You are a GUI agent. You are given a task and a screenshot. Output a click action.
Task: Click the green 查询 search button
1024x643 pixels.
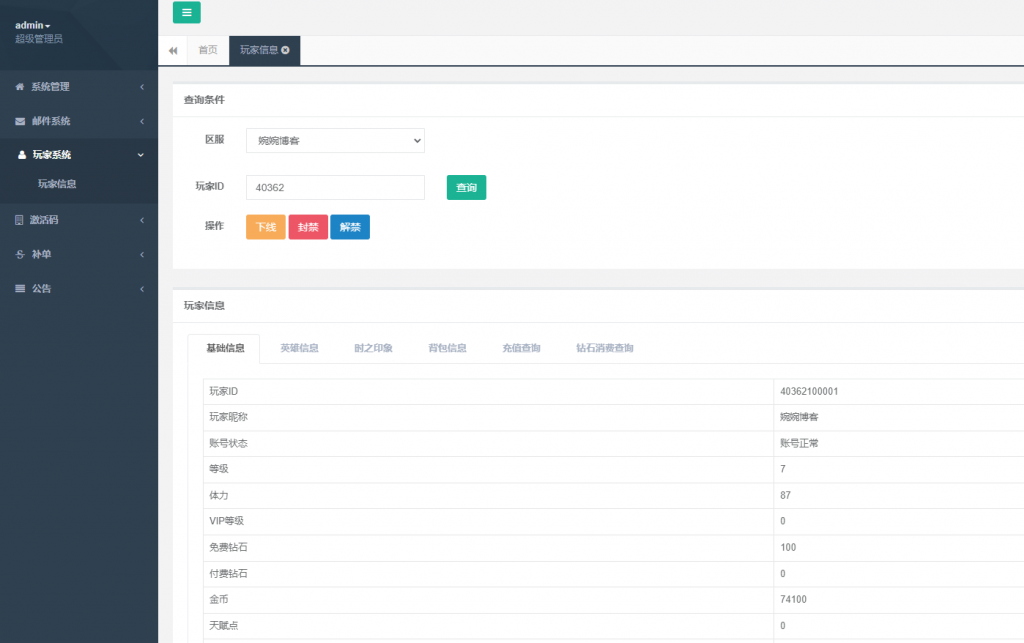466,187
